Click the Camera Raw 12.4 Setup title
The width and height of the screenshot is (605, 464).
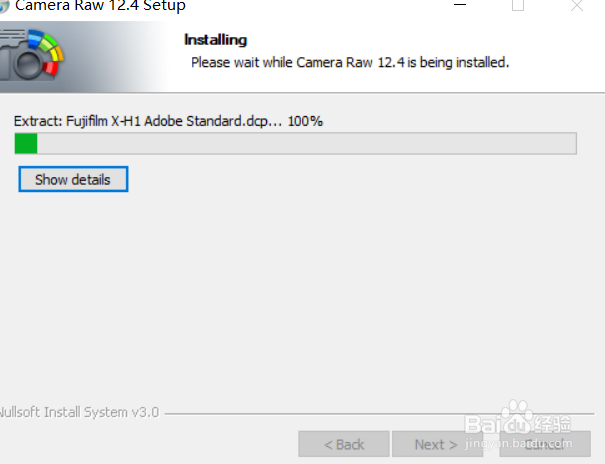click(x=100, y=6)
